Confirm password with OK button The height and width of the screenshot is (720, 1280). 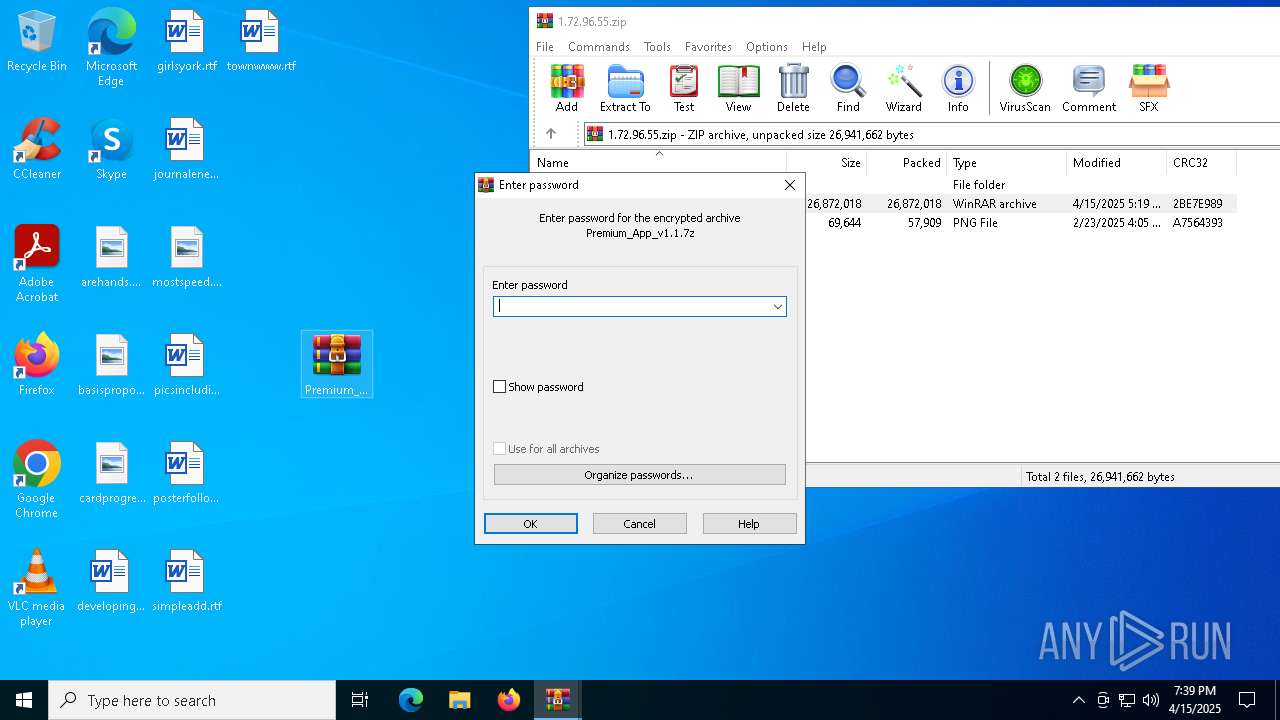click(x=531, y=524)
